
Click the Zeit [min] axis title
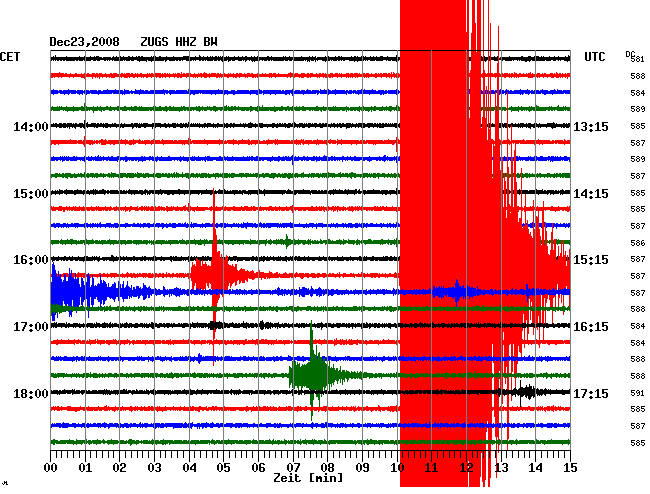(308, 478)
